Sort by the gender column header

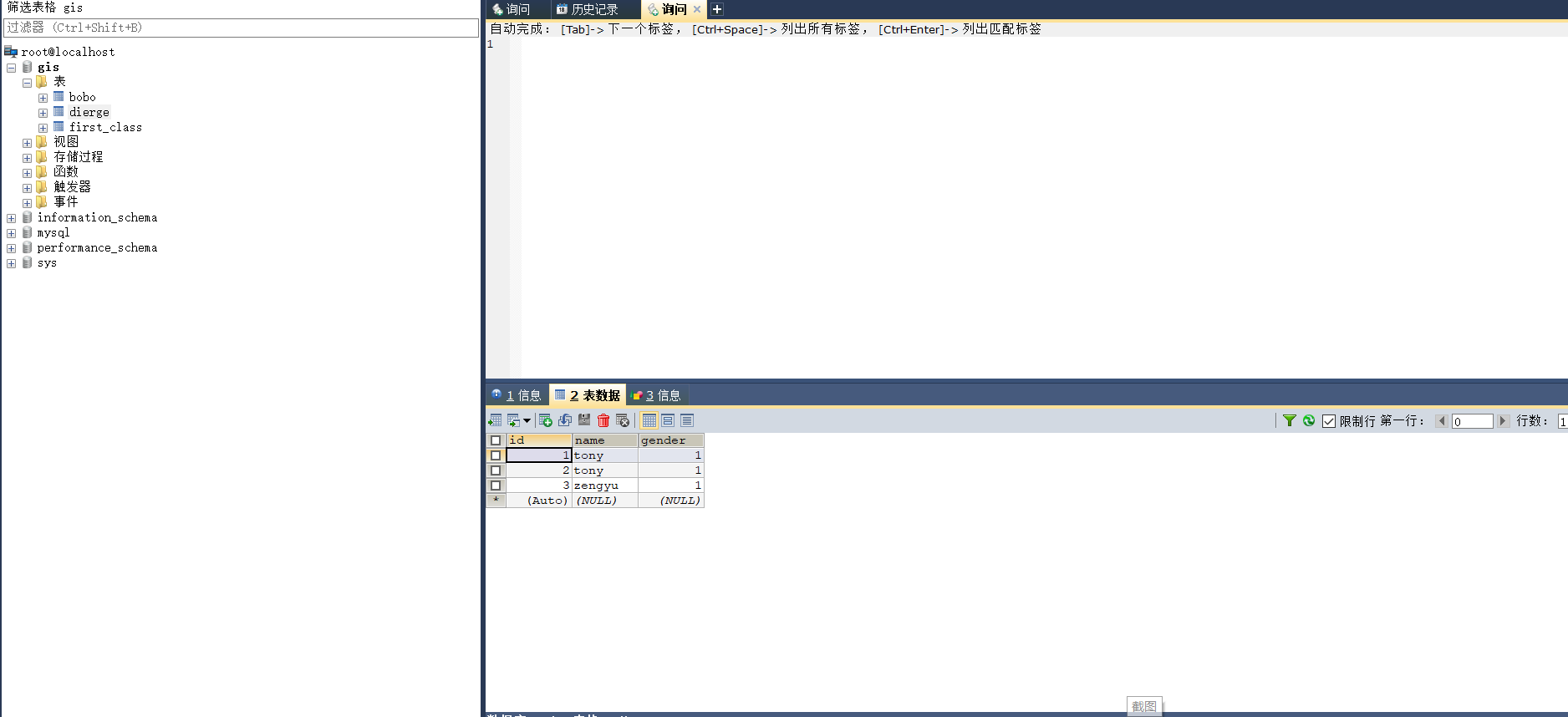[x=671, y=440]
